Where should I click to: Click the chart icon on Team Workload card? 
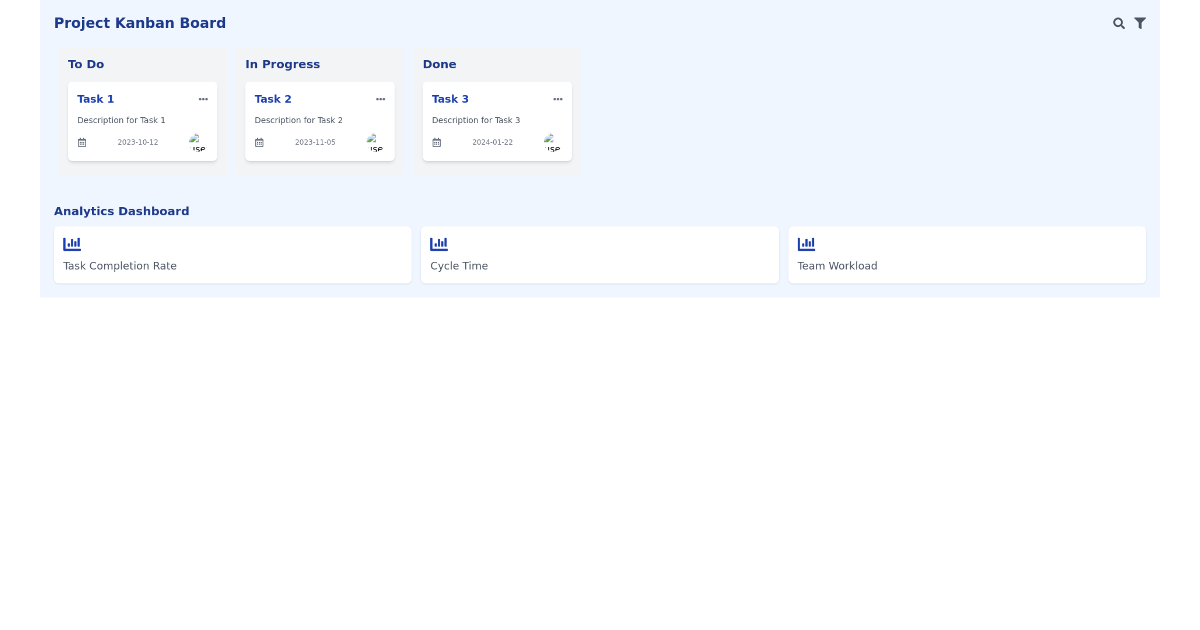coord(806,242)
